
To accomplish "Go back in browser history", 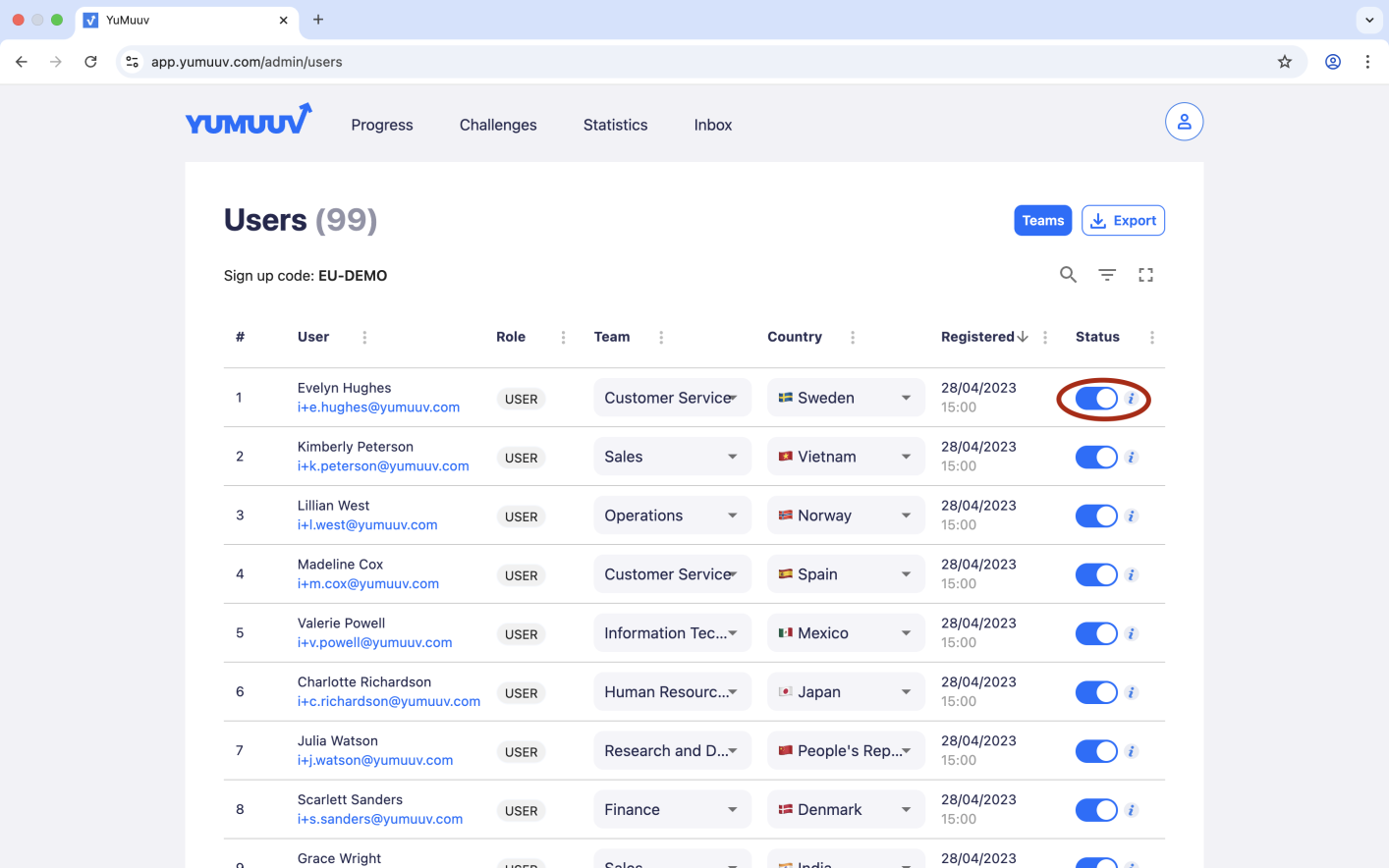I will pos(22,62).
